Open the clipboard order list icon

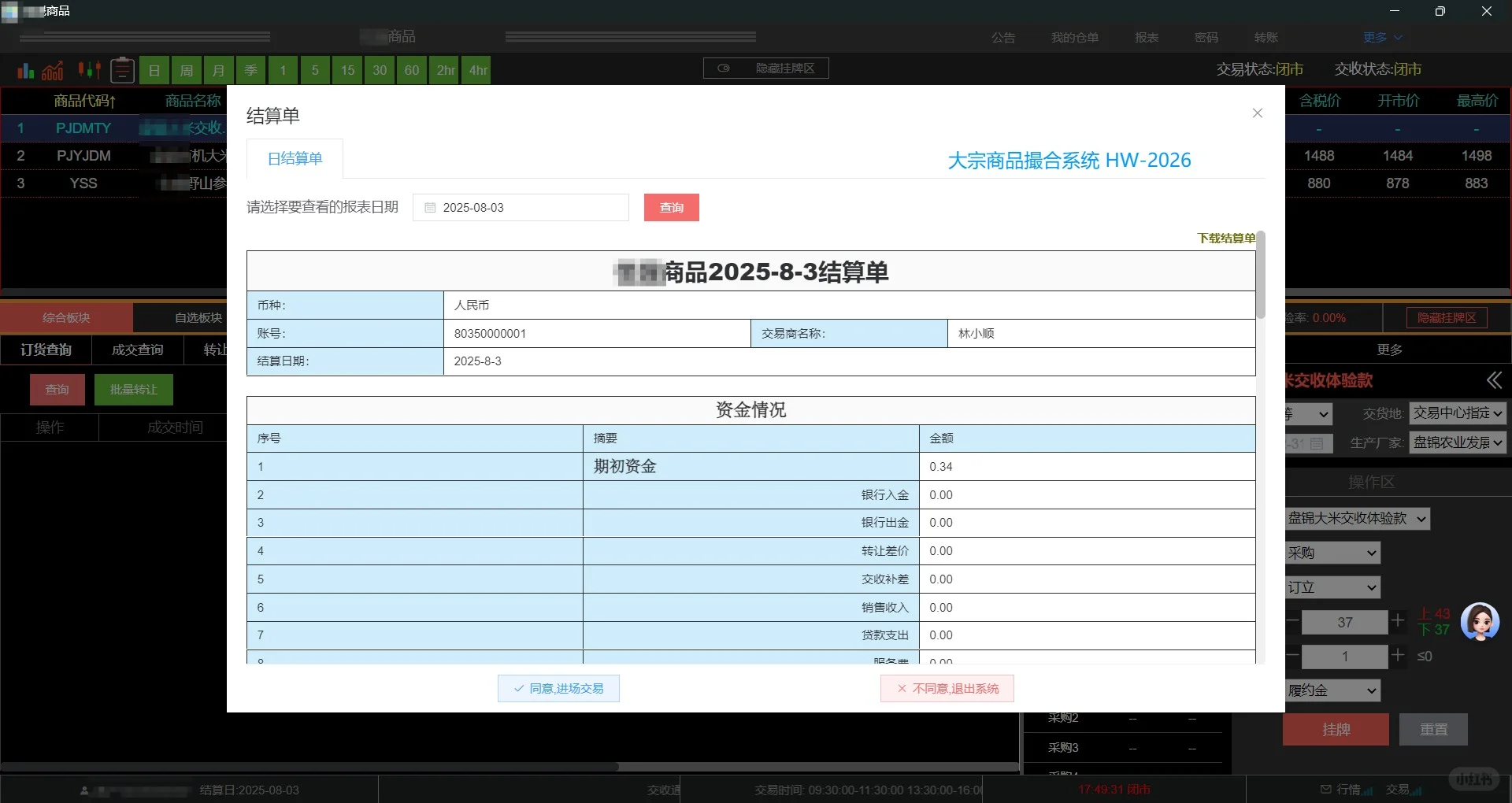122,70
